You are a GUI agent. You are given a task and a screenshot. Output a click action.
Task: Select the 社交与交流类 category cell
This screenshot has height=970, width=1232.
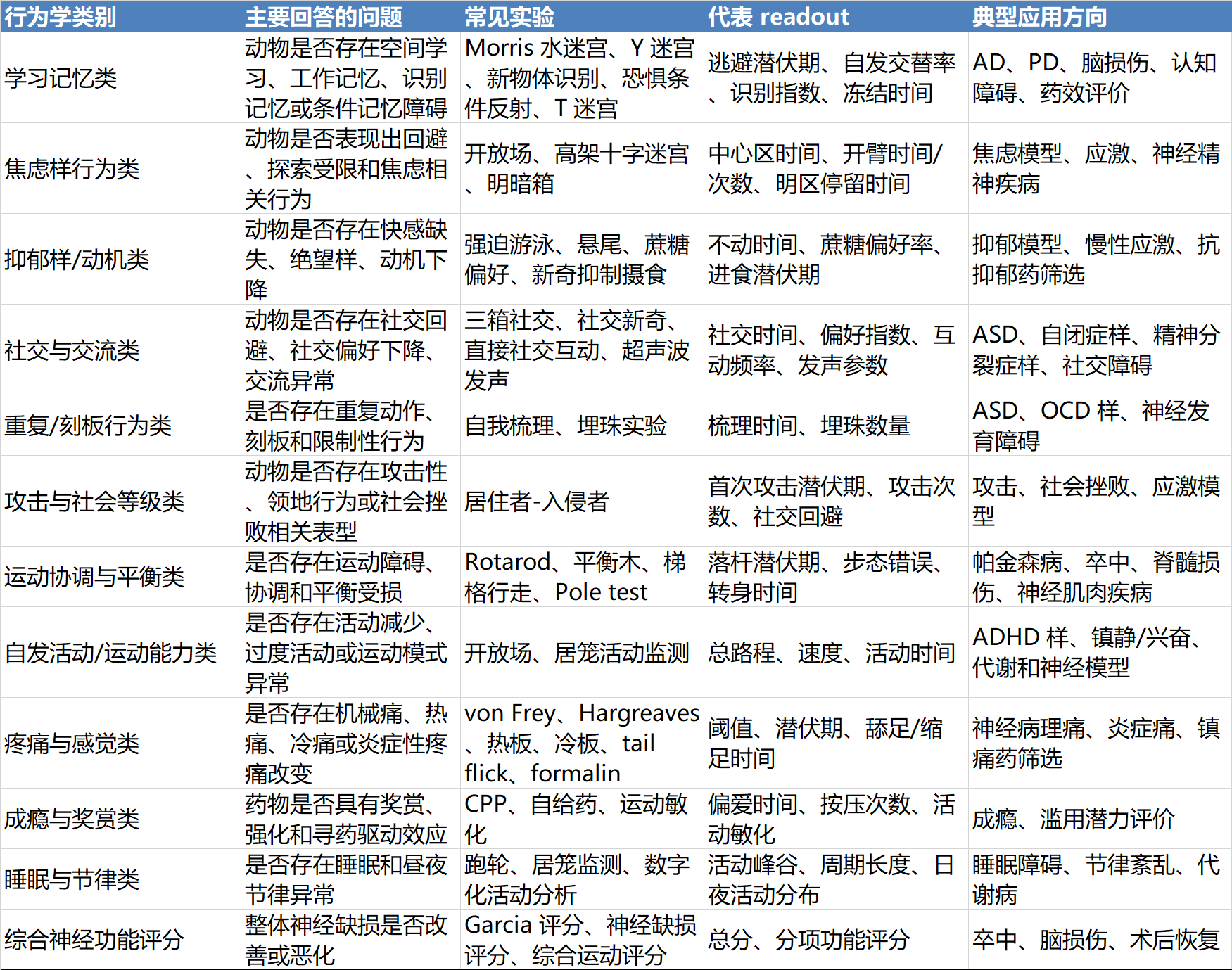click(72, 350)
